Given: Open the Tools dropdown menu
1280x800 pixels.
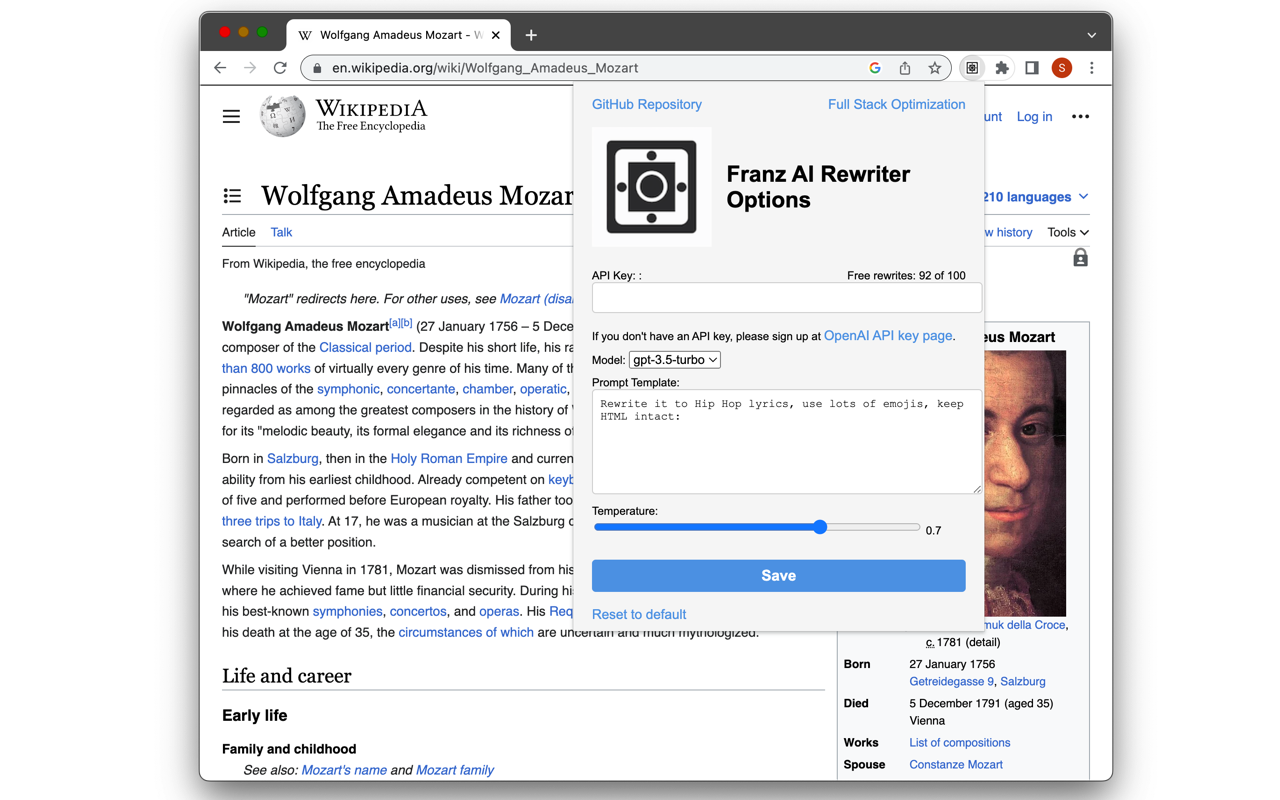Looking at the screenshot, I should coord(1068,232).
